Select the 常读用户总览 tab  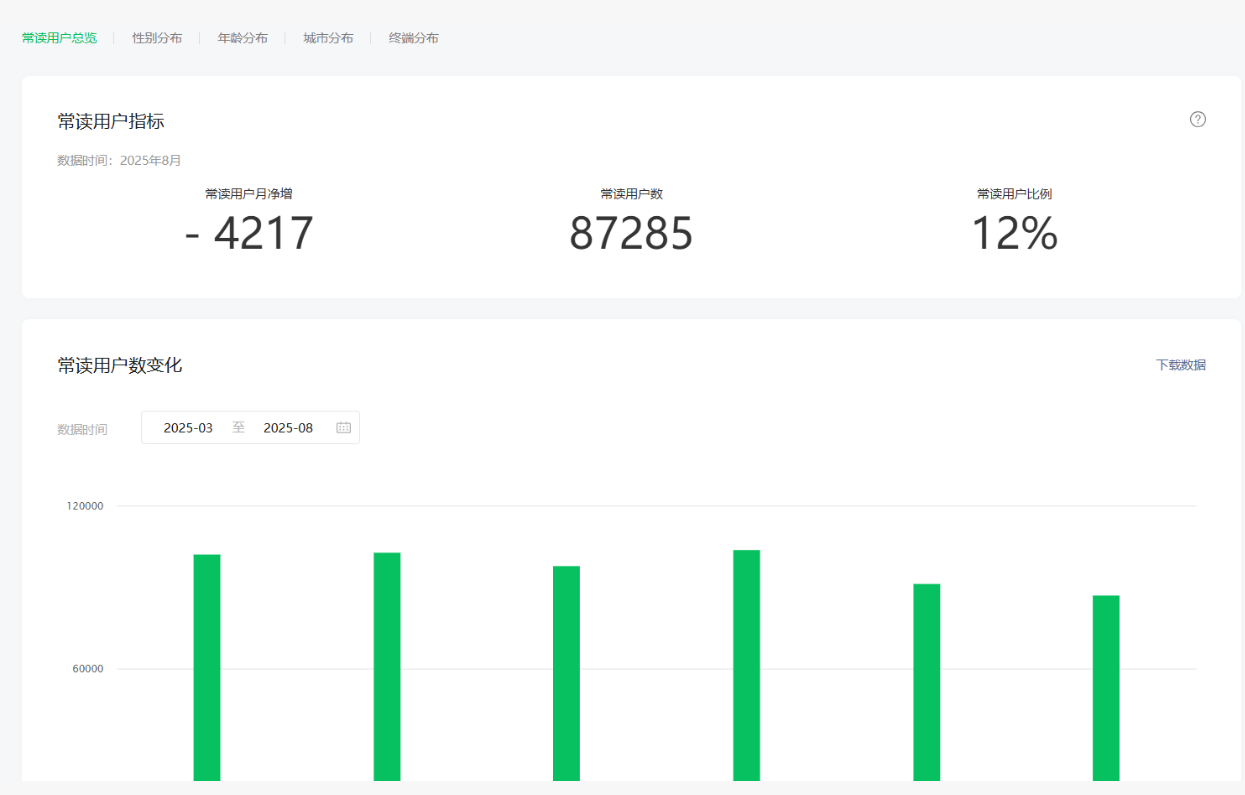pos(59,38)
